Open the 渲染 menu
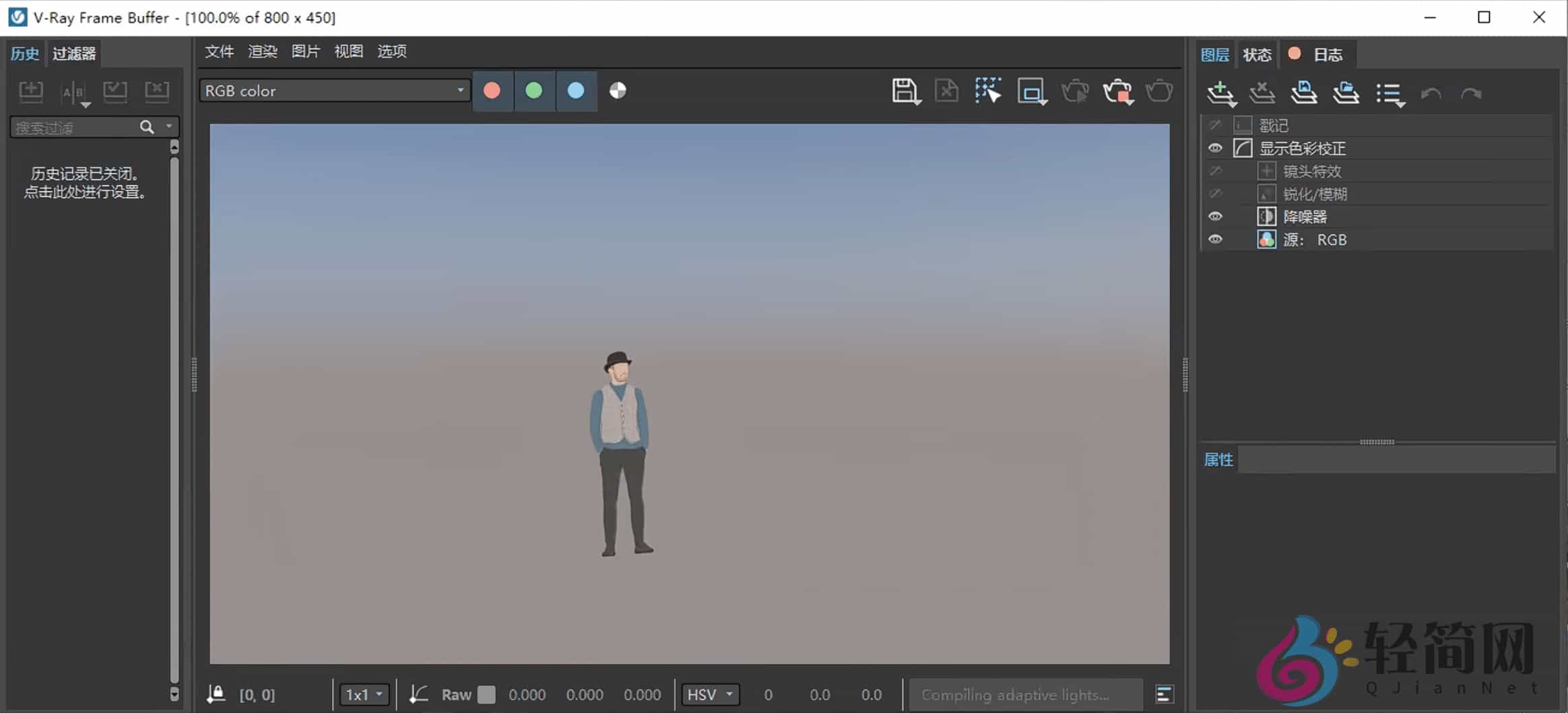This screenshot has width=1568, height=713. (x=262, y=51)
